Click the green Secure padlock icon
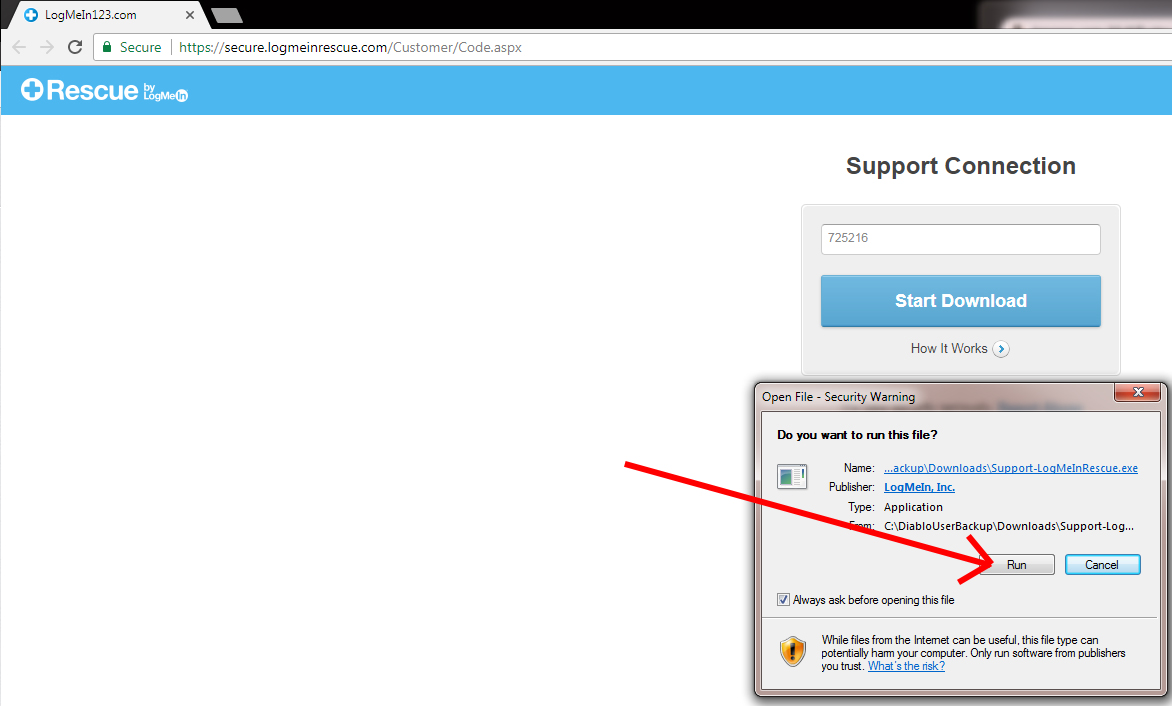 [x=107, y=47]
